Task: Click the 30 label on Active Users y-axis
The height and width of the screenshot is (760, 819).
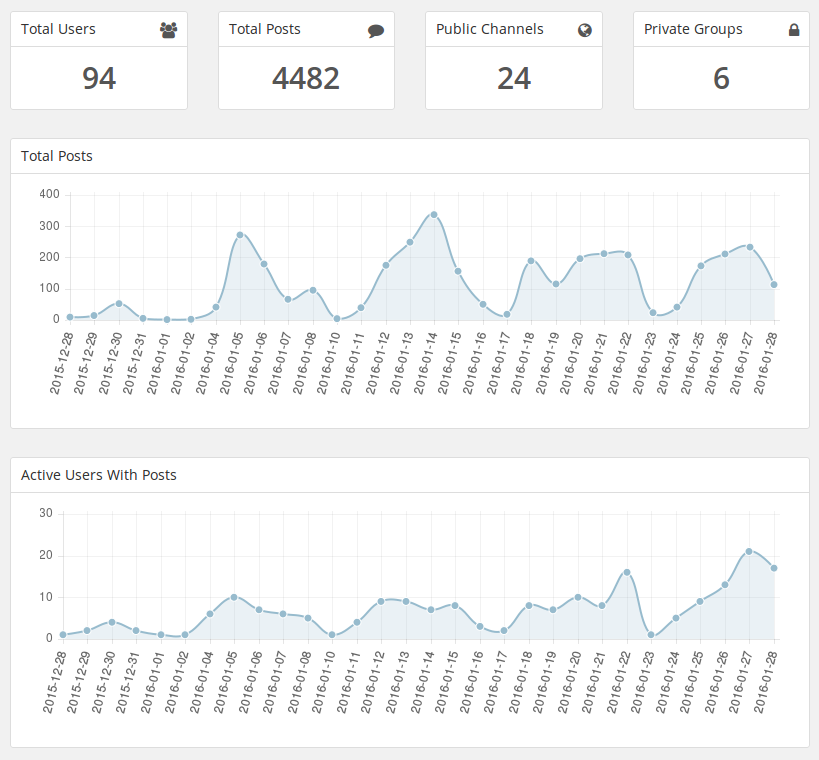Action: [x=46, y=513]
